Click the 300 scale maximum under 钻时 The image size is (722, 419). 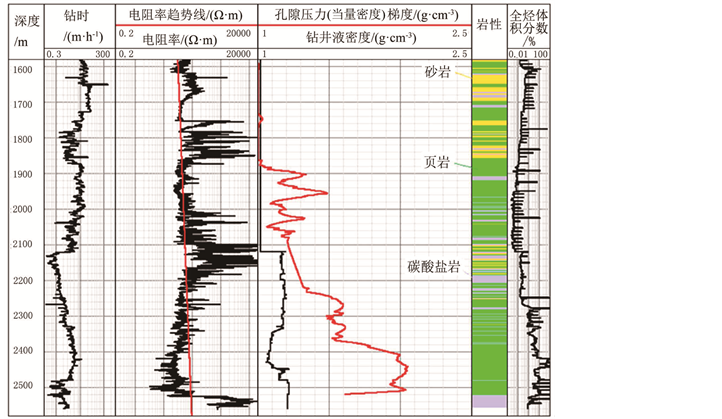102,54
